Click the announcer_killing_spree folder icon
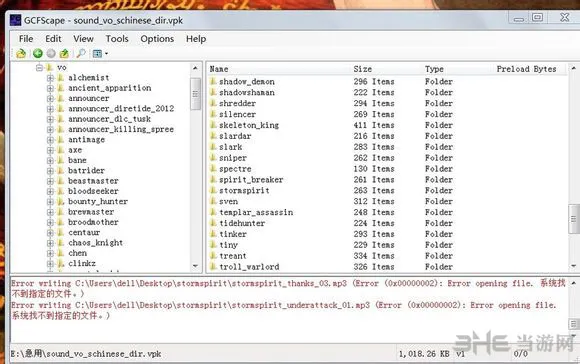Screen dimensions: 580x364 (x=61, y=129)
